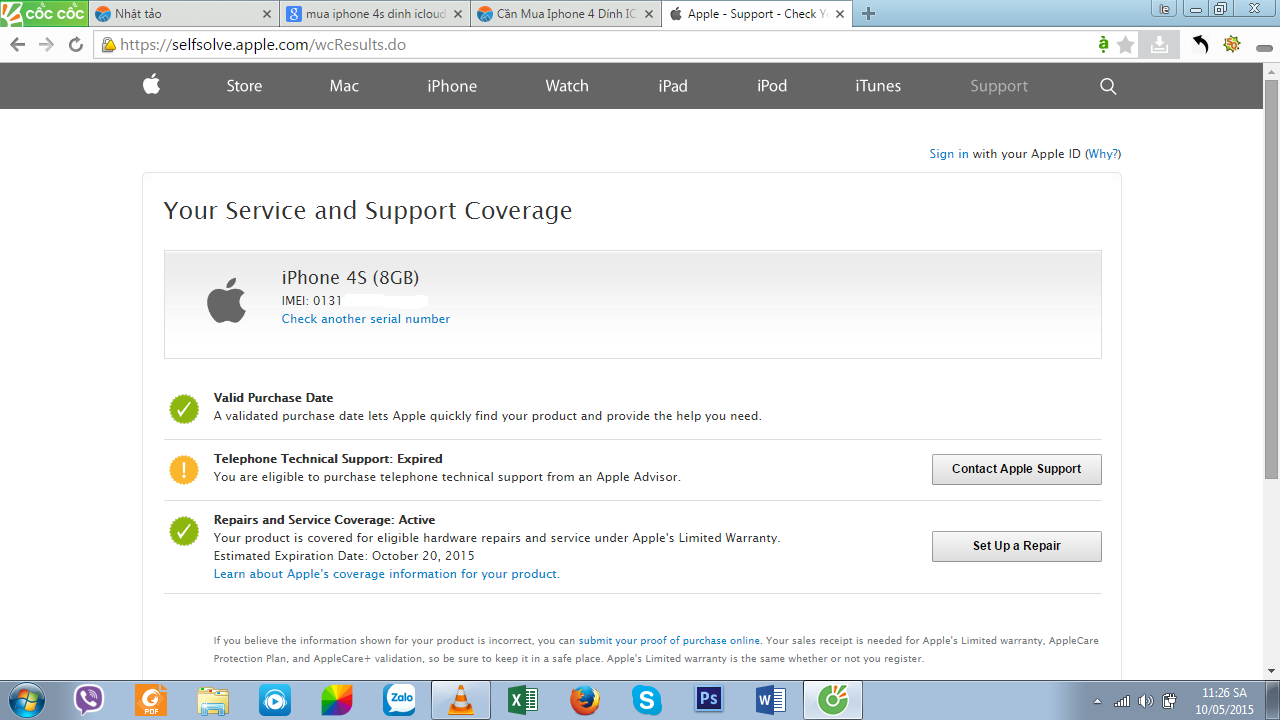Open Support in Apple navigation
Viewport: 1280px width, 720px height.
click(999, 86)
